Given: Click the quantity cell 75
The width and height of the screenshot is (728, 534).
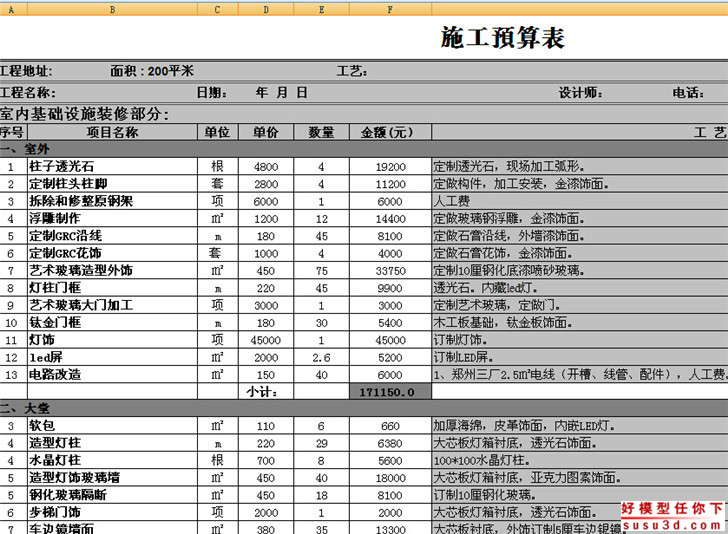Looking at the screenshot, I should [321, 271].
